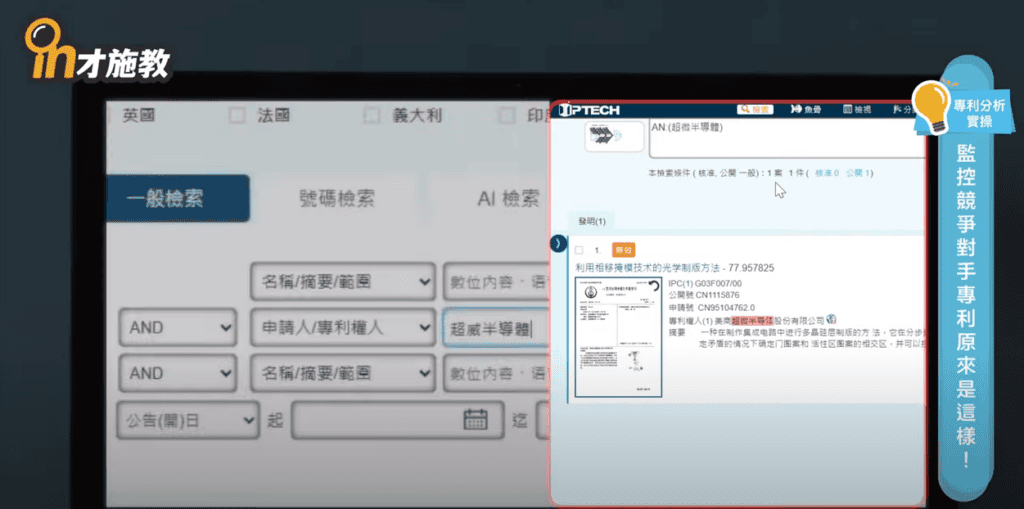Image resolution: width=1024 pixels, height=509 pixels.
Task: Open the first AND operator dropdown
Action: point(177,327)
